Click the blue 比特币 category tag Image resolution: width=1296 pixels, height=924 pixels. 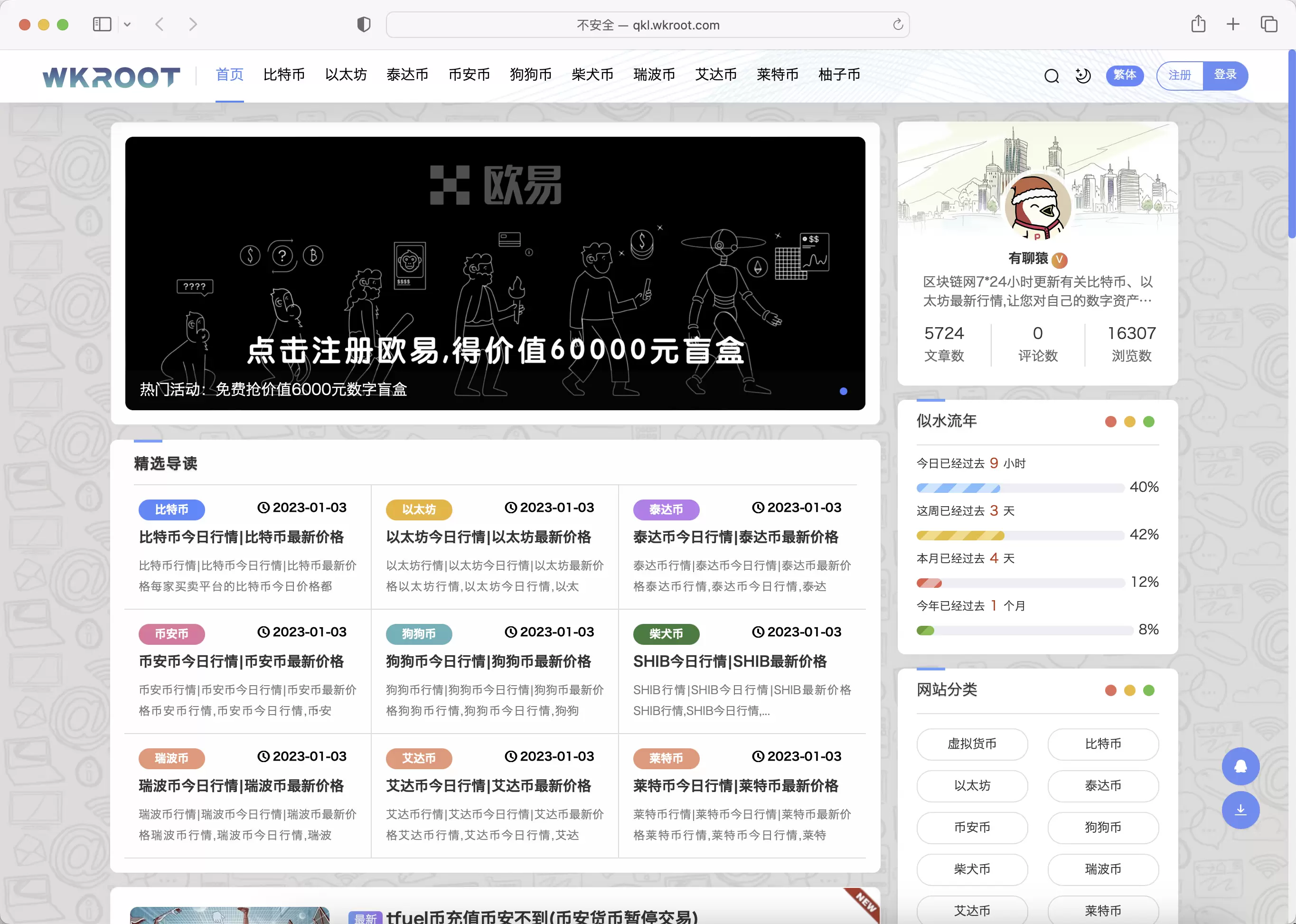[172, 509]
